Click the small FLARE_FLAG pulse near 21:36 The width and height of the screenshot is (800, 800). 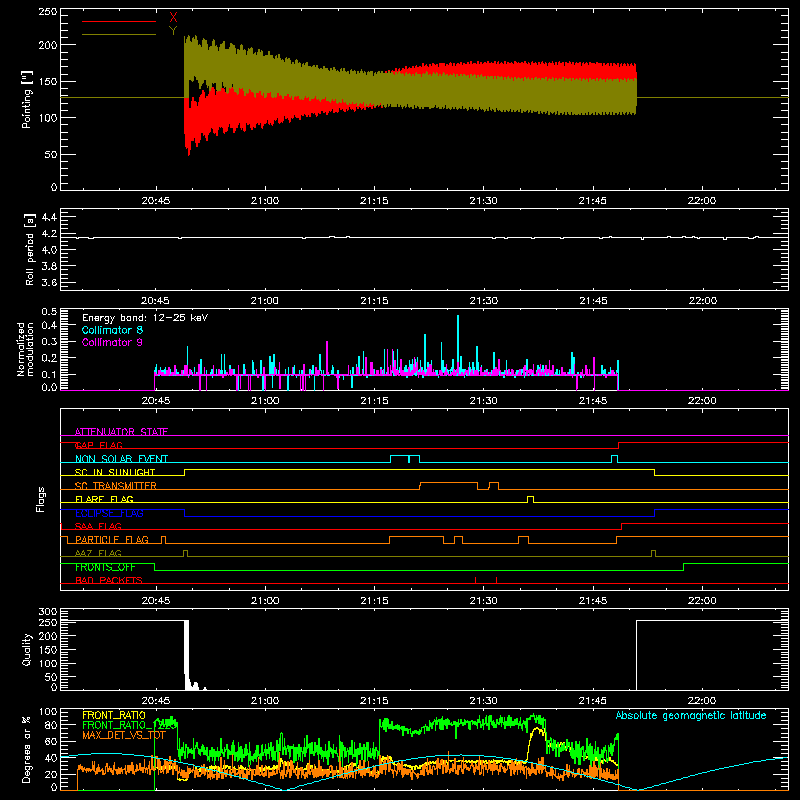[x=531, y=499]
